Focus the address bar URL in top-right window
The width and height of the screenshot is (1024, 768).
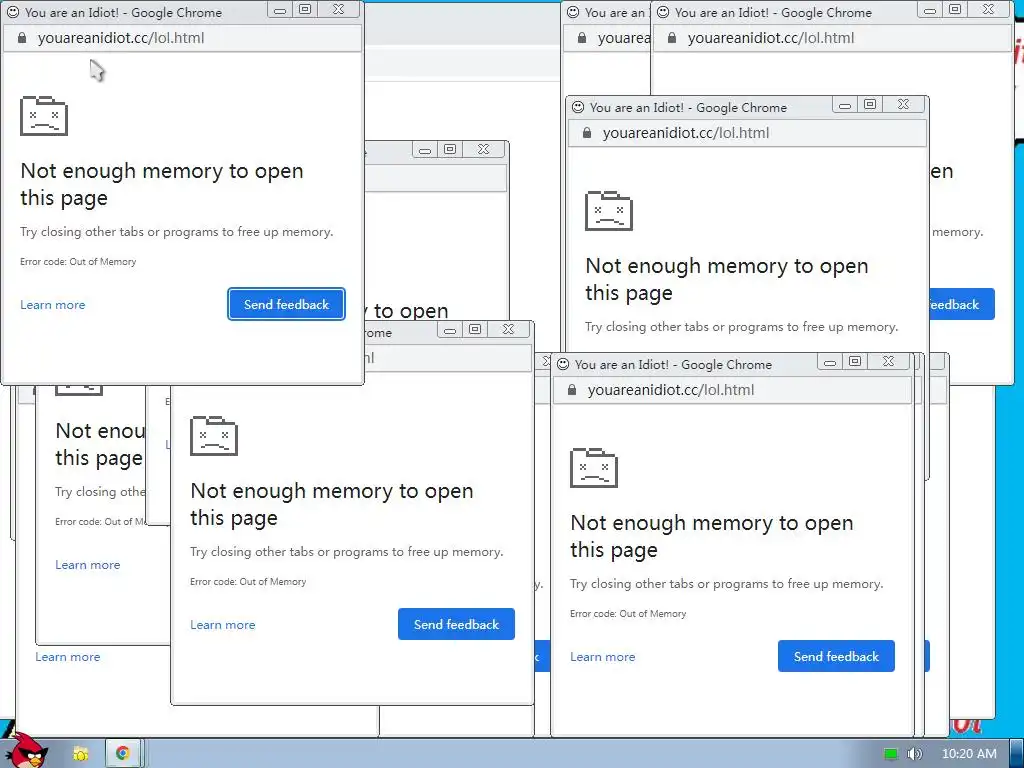(771, 38)
